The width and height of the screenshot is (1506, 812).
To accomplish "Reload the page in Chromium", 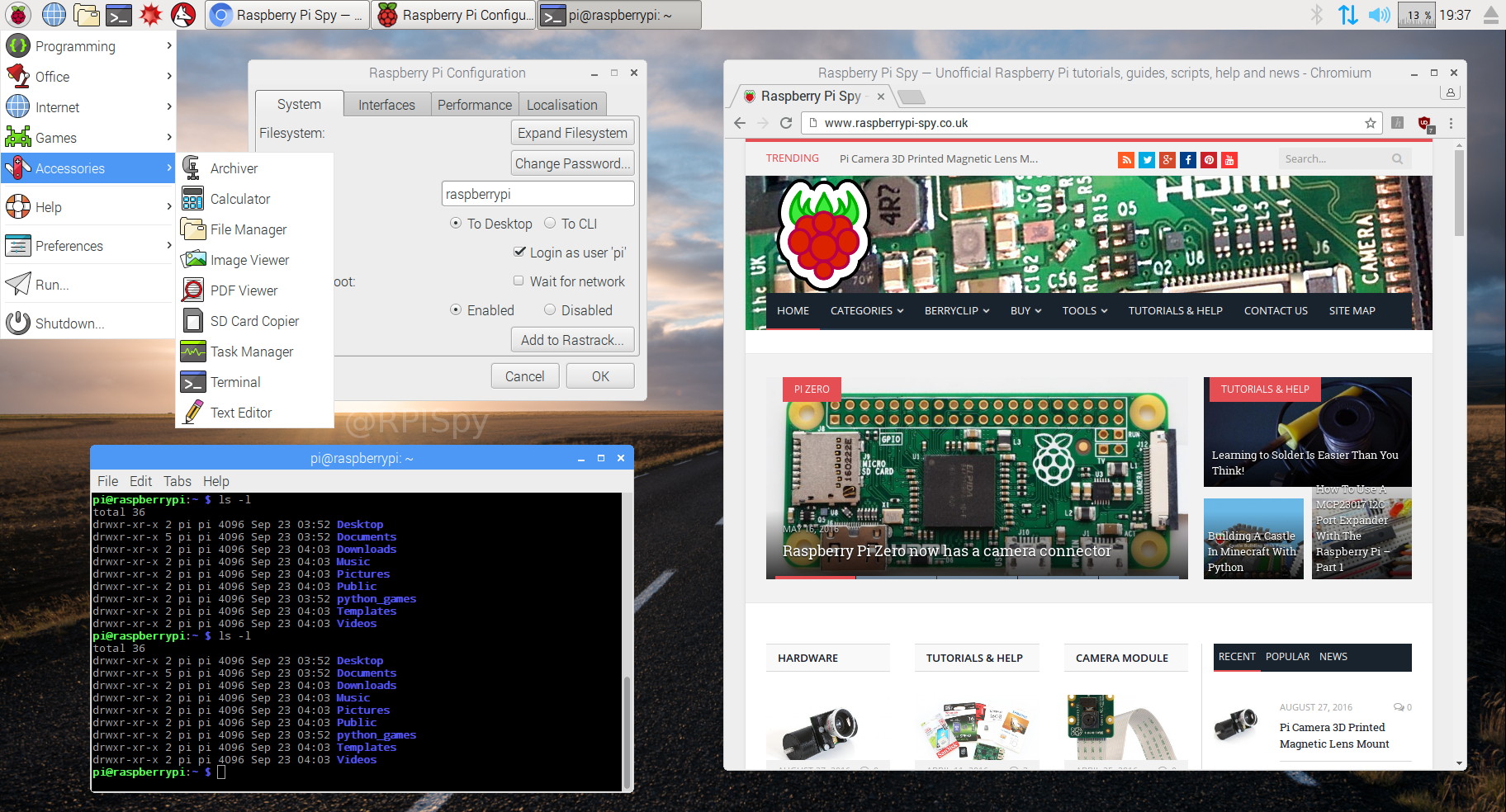I will click(786, 123).
